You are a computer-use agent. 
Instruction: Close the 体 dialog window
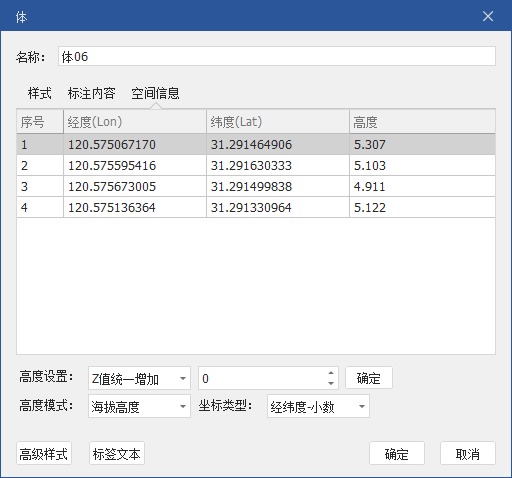pyautogui.click(x=488, y=16)
